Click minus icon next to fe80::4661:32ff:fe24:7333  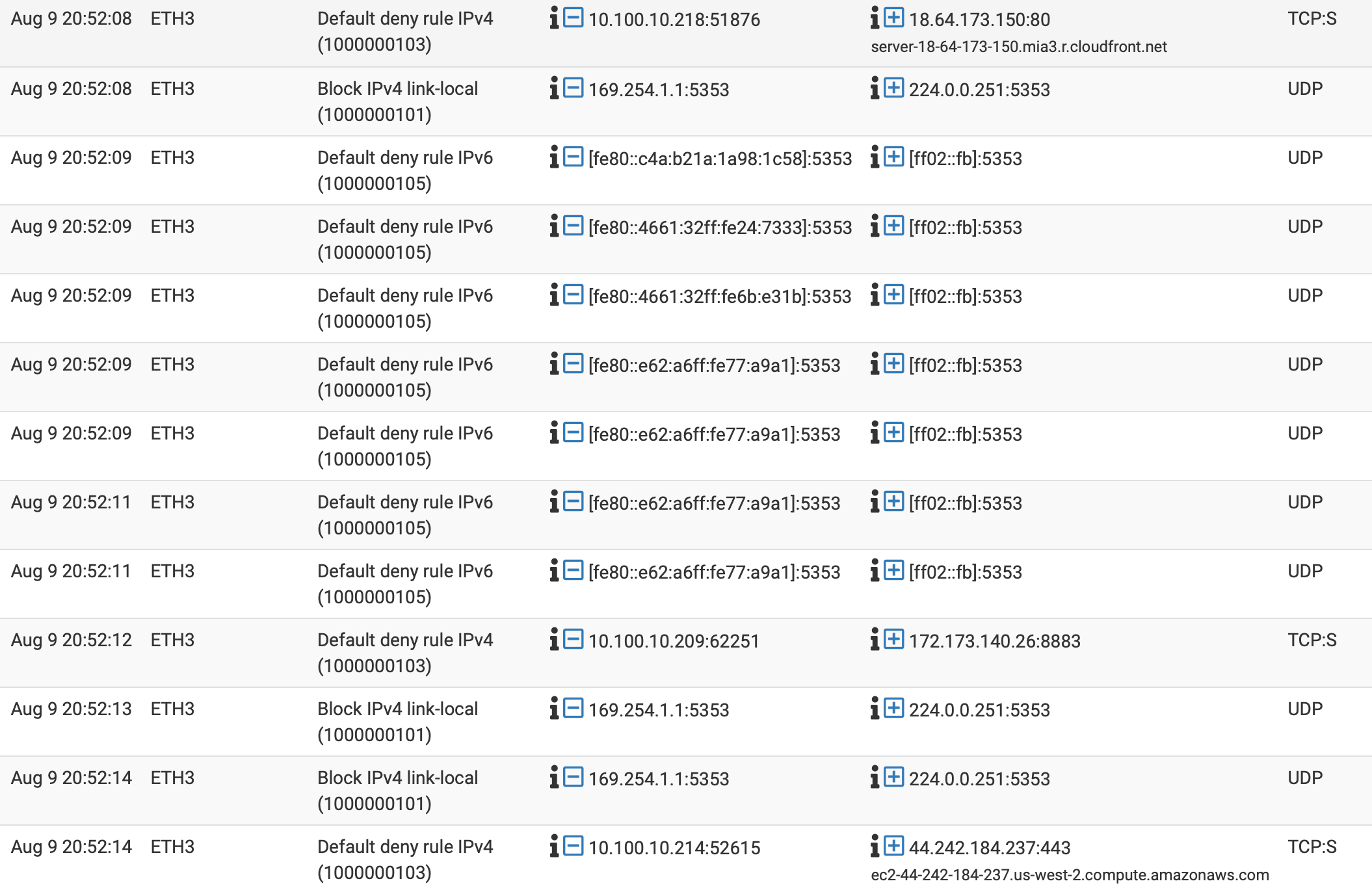[573, 226]
